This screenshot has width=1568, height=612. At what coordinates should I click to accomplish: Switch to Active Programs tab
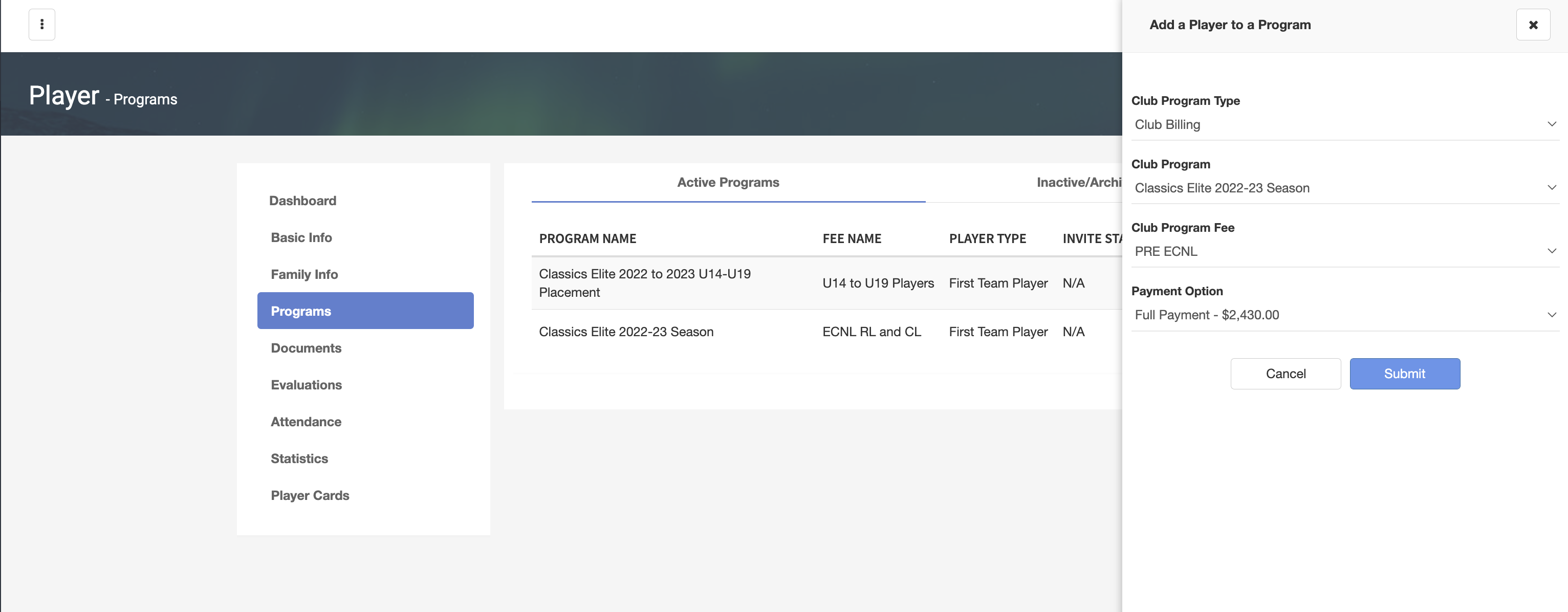728,183
